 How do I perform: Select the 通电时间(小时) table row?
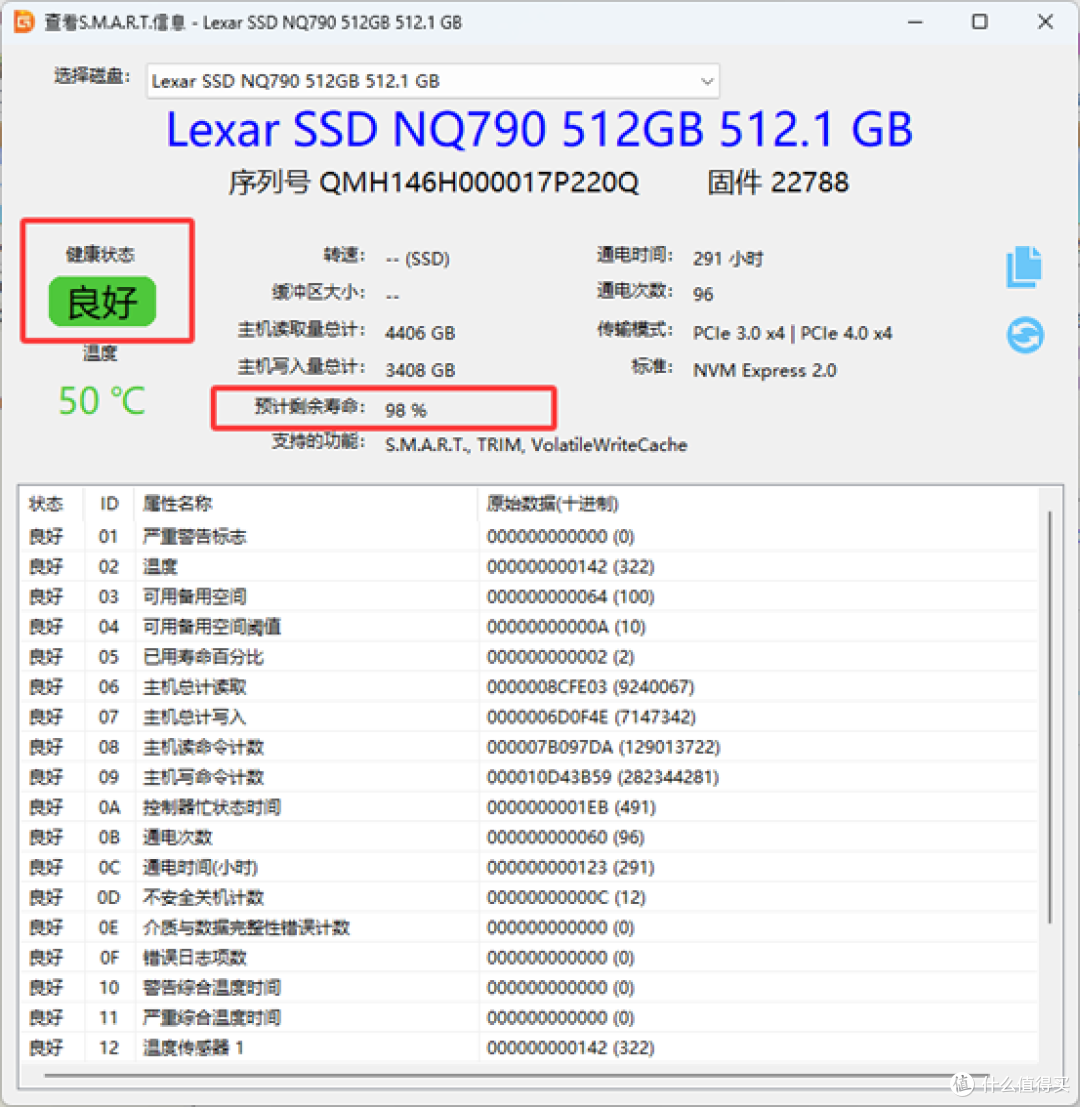(529, 867)
